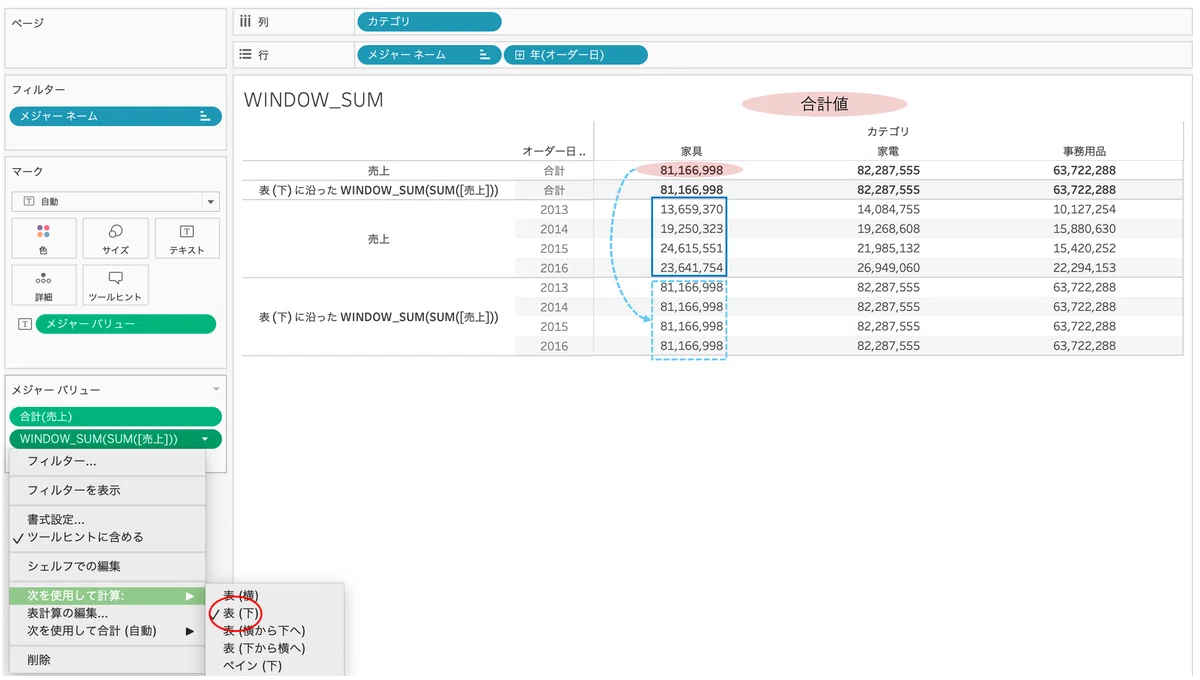This screenshot has width=1200, height=680.
Task: Select cell value 14,084,755
Action: pos(888,210)
